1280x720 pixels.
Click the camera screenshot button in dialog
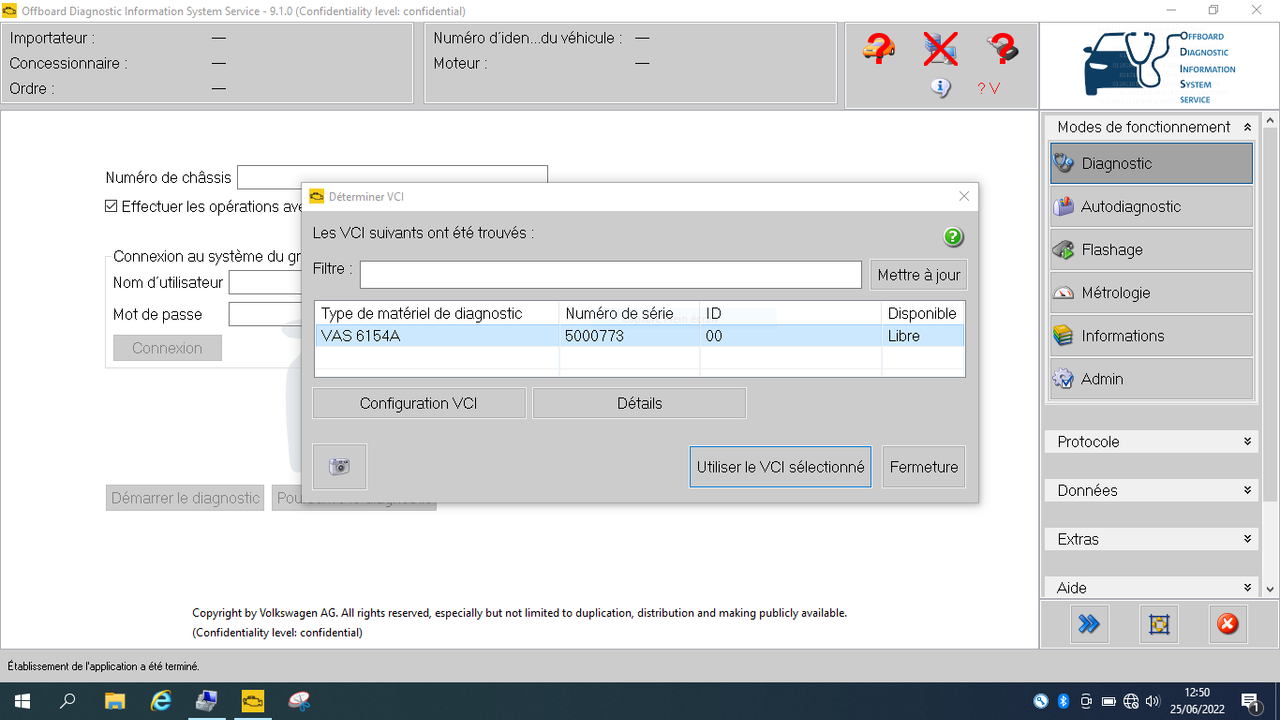(340, 467)
